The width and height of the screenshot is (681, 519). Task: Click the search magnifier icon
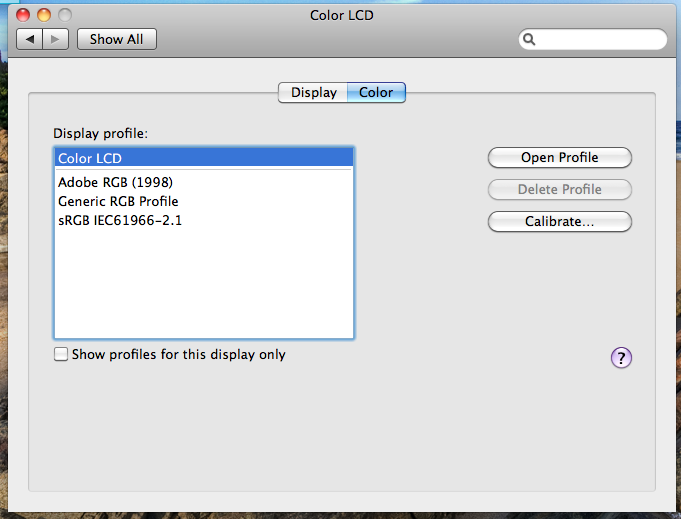(530, 40)
